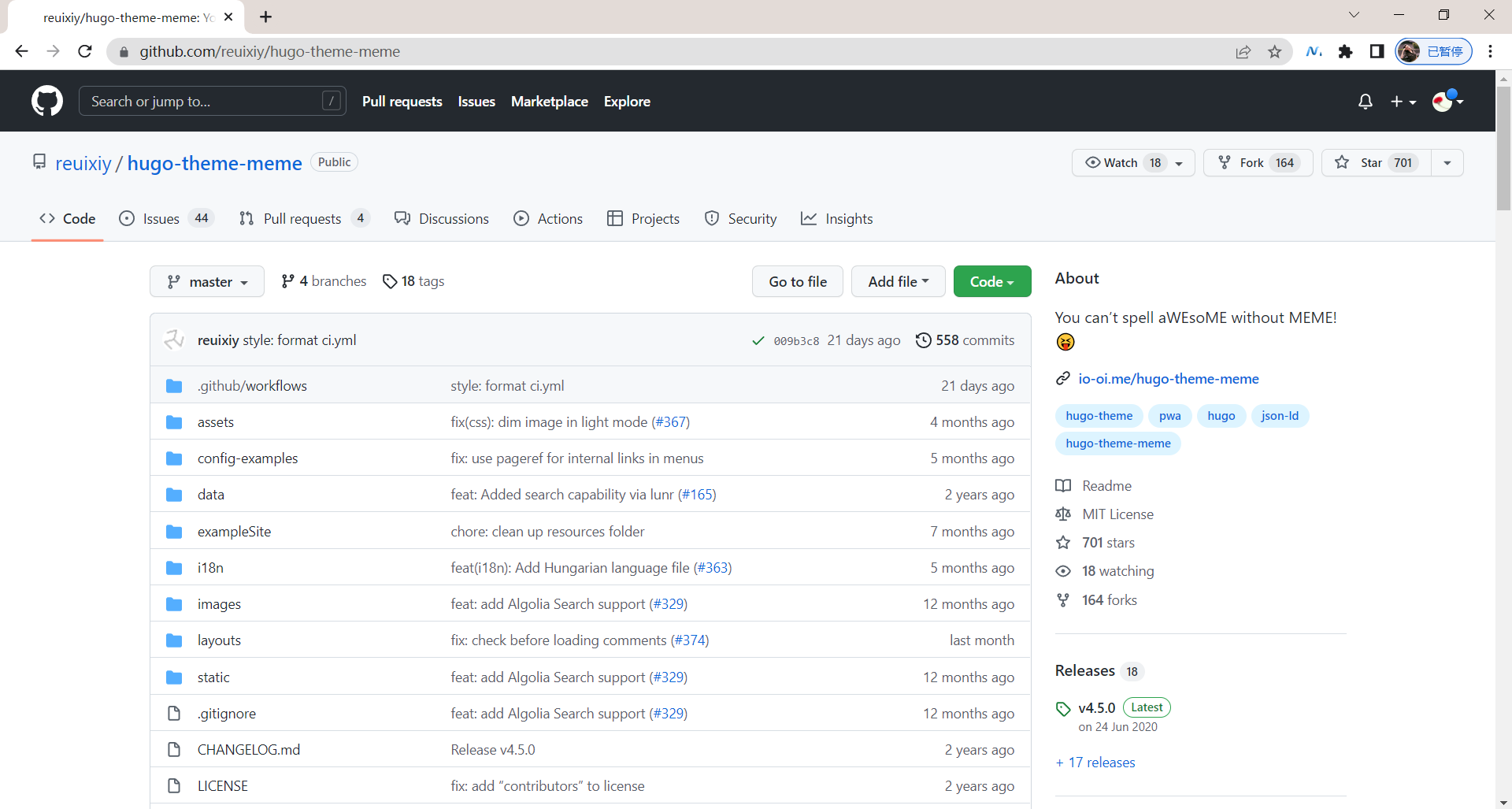1512x809 pixels.
Task: Open 558 commits history
Action: (965, 340)
